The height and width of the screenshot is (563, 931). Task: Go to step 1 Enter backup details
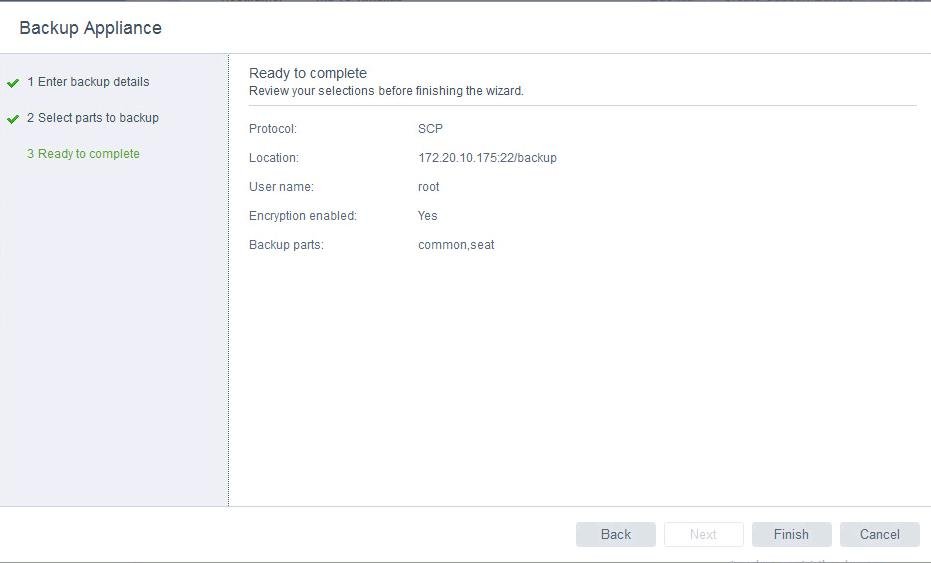pyautogui.click(x=88, y=82)
